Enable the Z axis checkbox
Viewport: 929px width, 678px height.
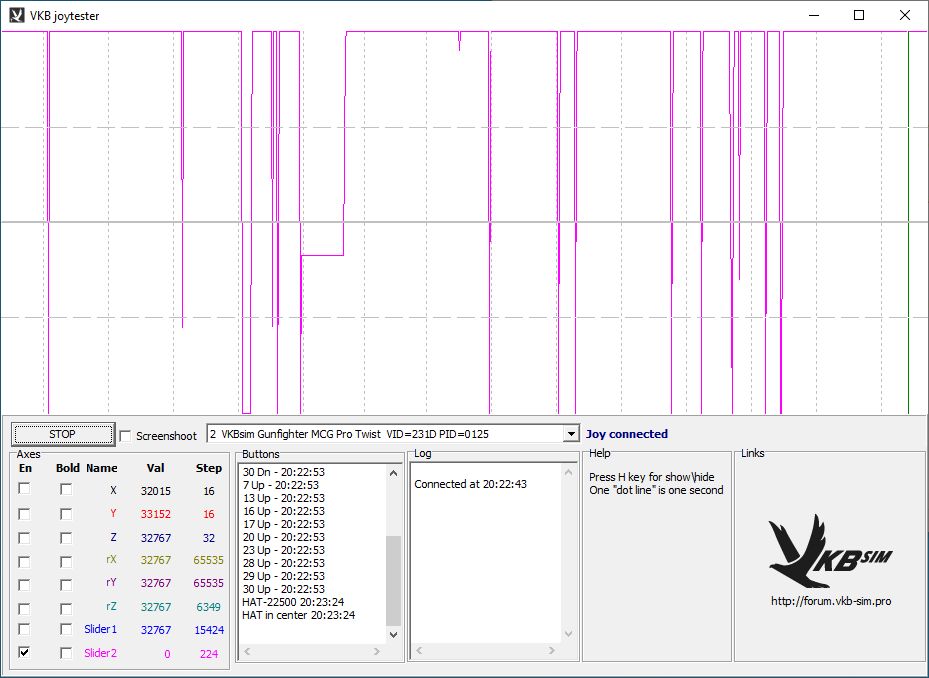[x=24, y=538]
